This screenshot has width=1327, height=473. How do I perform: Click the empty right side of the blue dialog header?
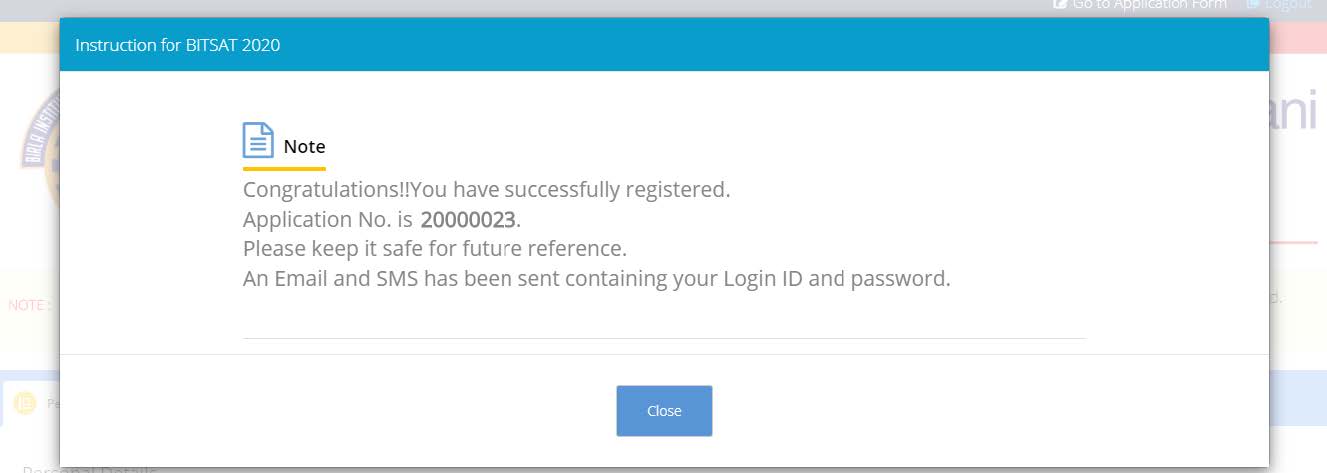pos(900,45)
